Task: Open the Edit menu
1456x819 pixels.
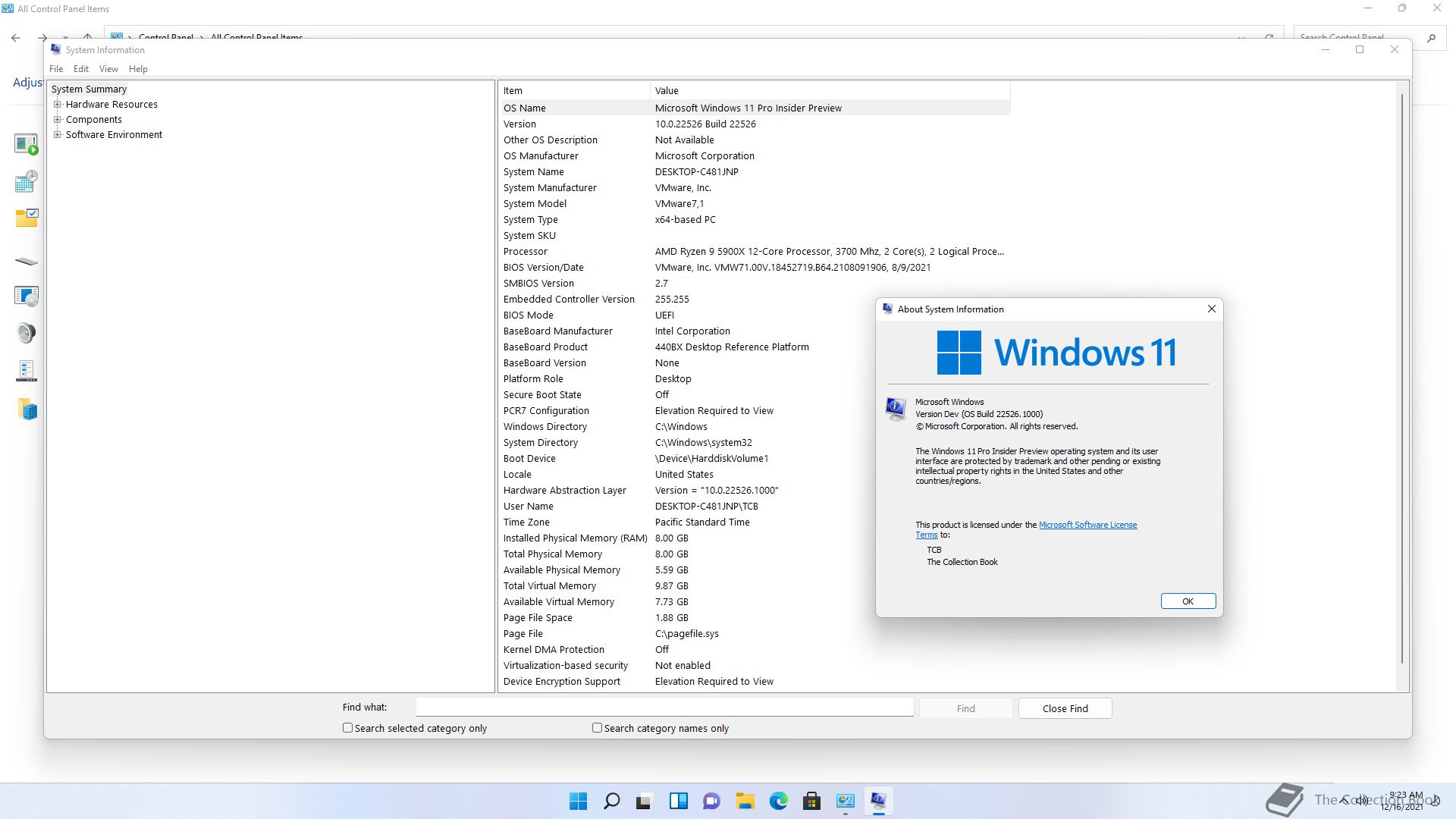Action: (x=81, y=68)
